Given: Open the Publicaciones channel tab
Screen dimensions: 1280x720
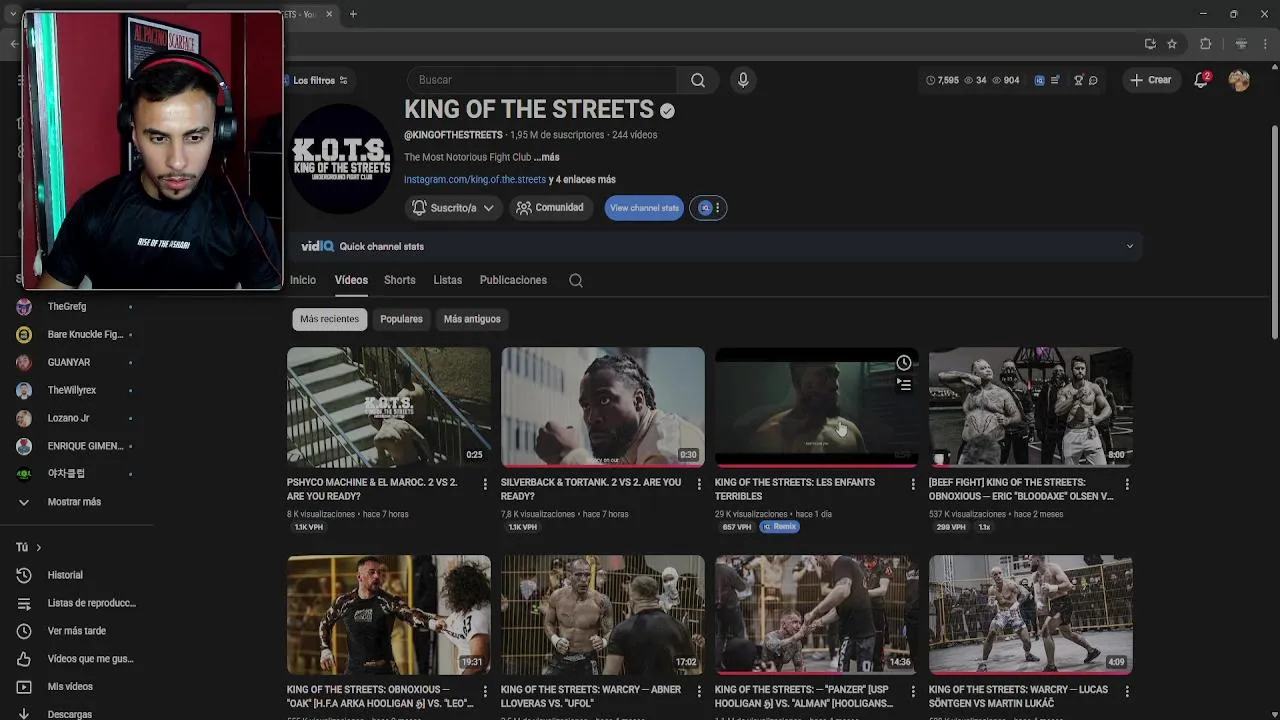Looking at the screenshot, I should tap(513, 280).
